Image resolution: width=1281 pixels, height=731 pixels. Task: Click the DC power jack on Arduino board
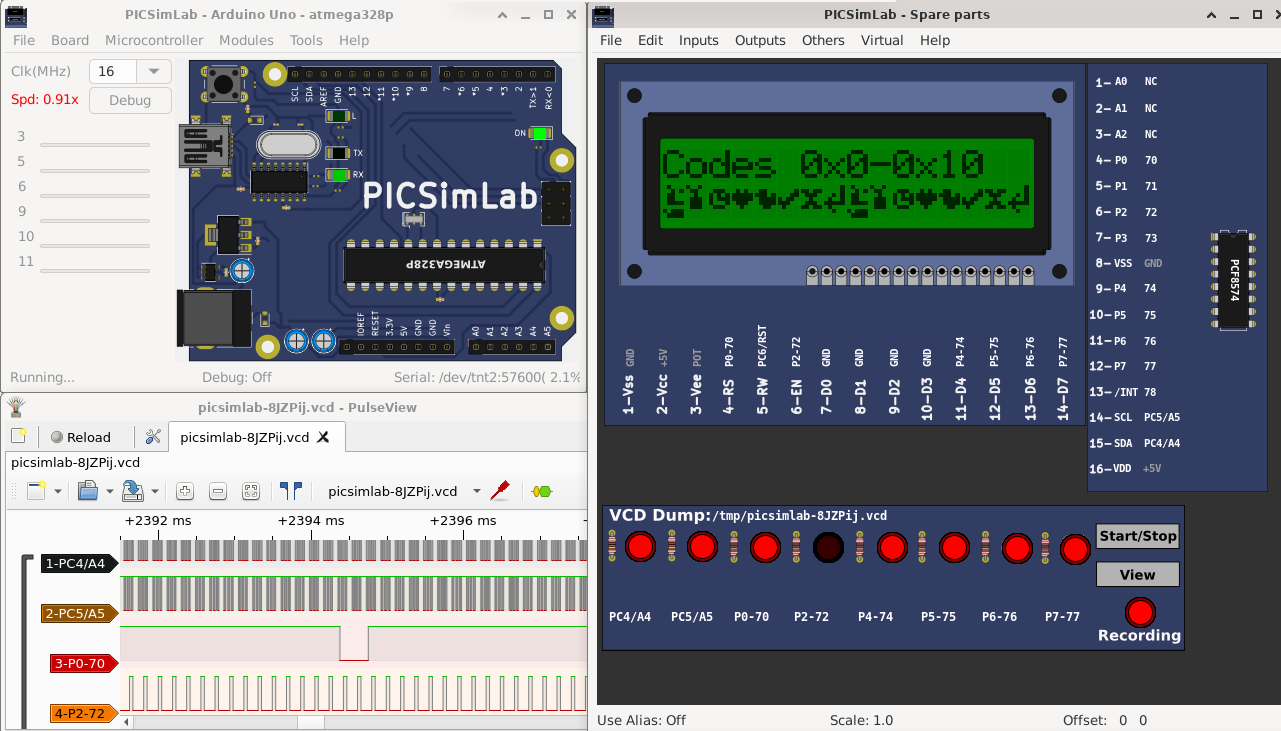214,319
